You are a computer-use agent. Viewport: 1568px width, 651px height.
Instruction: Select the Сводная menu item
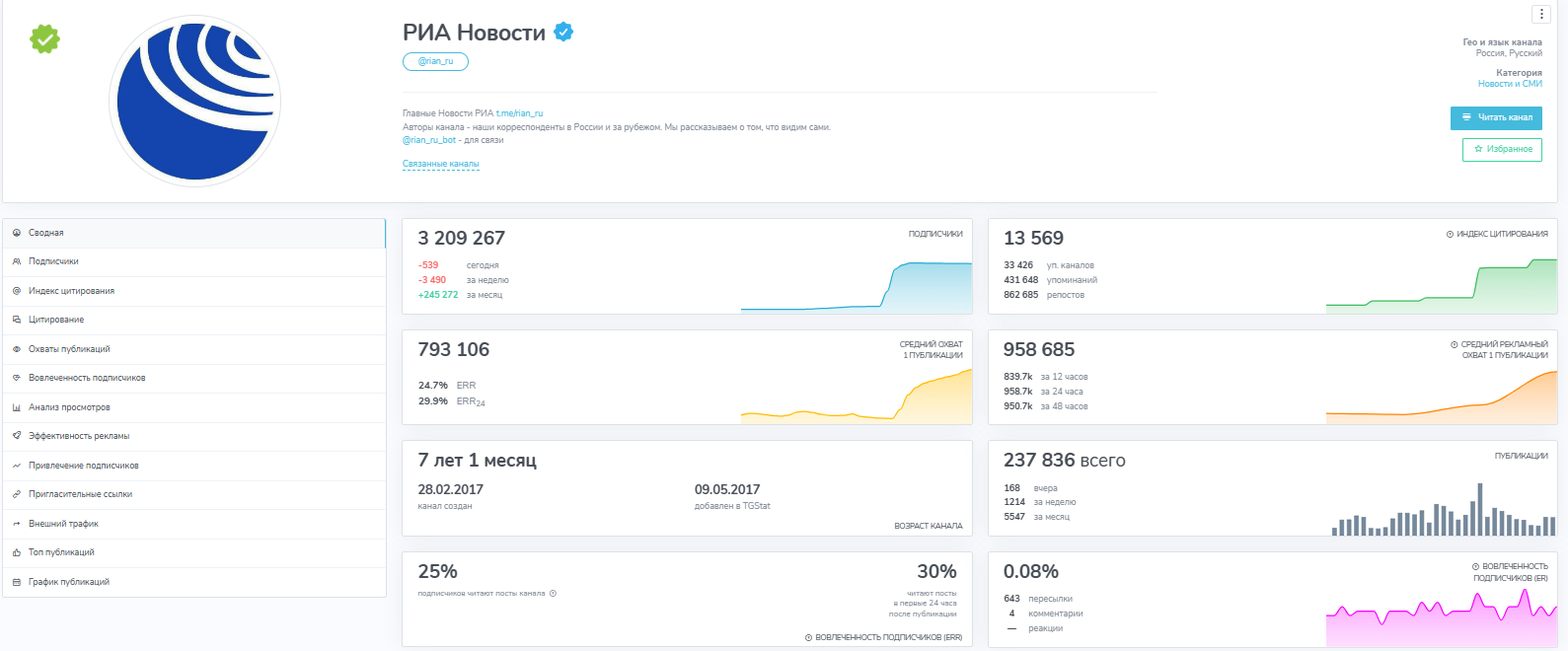[46, 233]
